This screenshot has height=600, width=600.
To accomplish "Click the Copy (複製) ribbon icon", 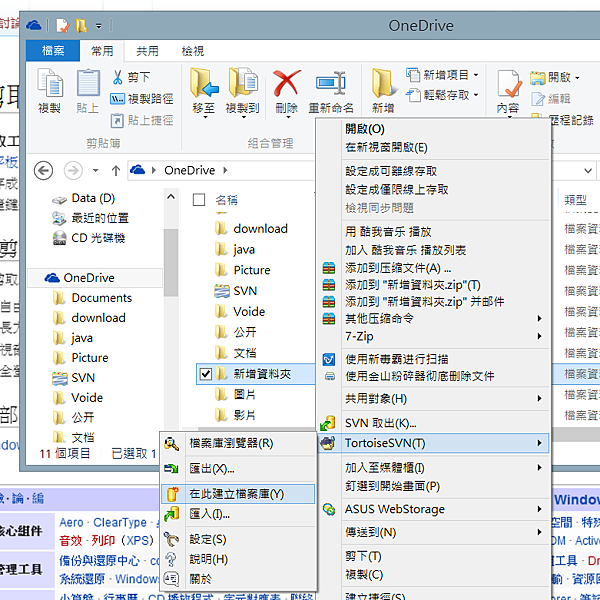I will tap(50, 83).
